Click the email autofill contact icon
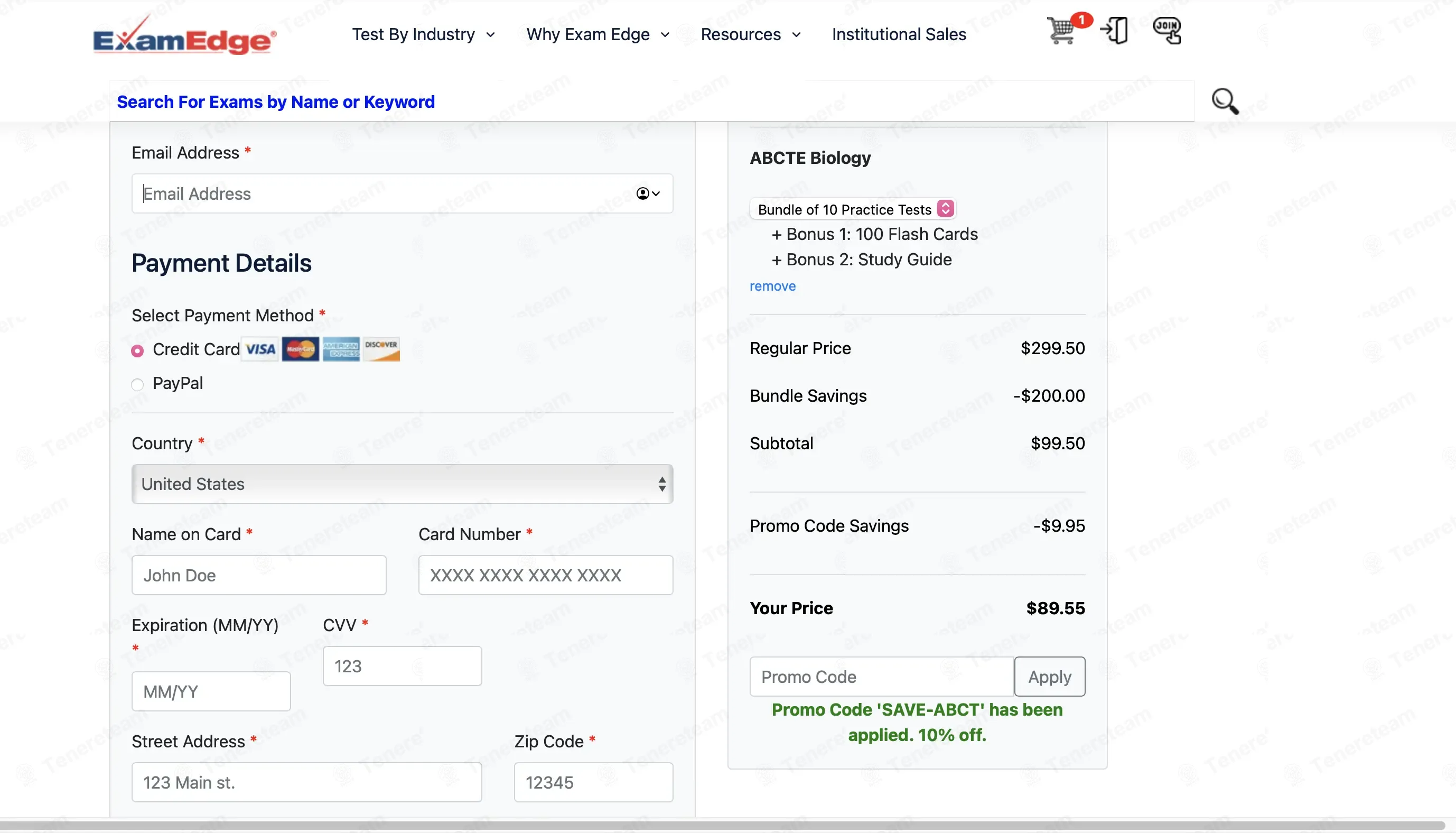 point(648,193)
